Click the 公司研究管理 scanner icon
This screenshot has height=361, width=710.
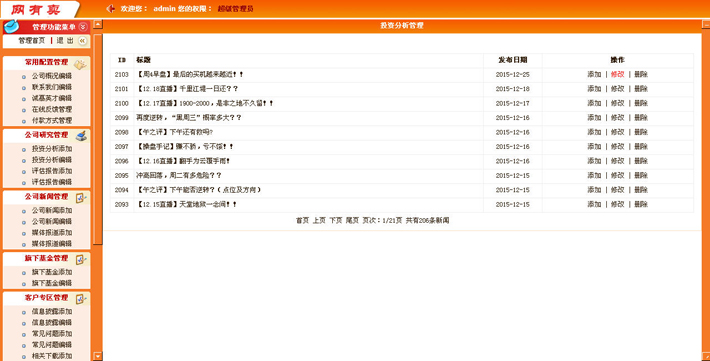(81, 135)
